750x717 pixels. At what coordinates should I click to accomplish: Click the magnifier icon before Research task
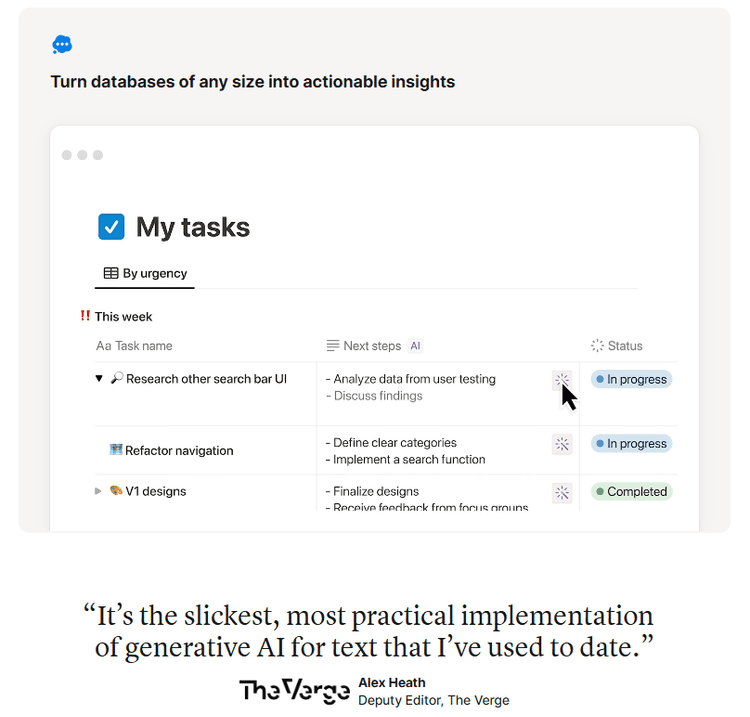(116, 379)
